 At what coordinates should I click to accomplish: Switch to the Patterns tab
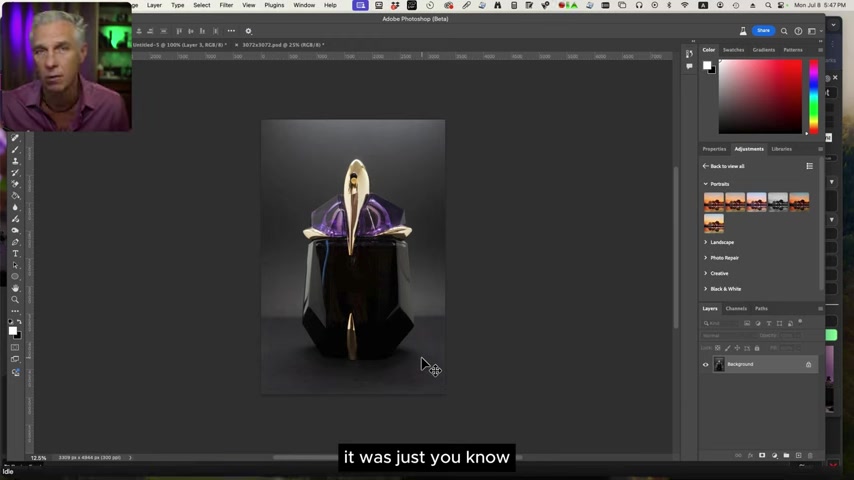pyautogui.click(x=792, y=50)
